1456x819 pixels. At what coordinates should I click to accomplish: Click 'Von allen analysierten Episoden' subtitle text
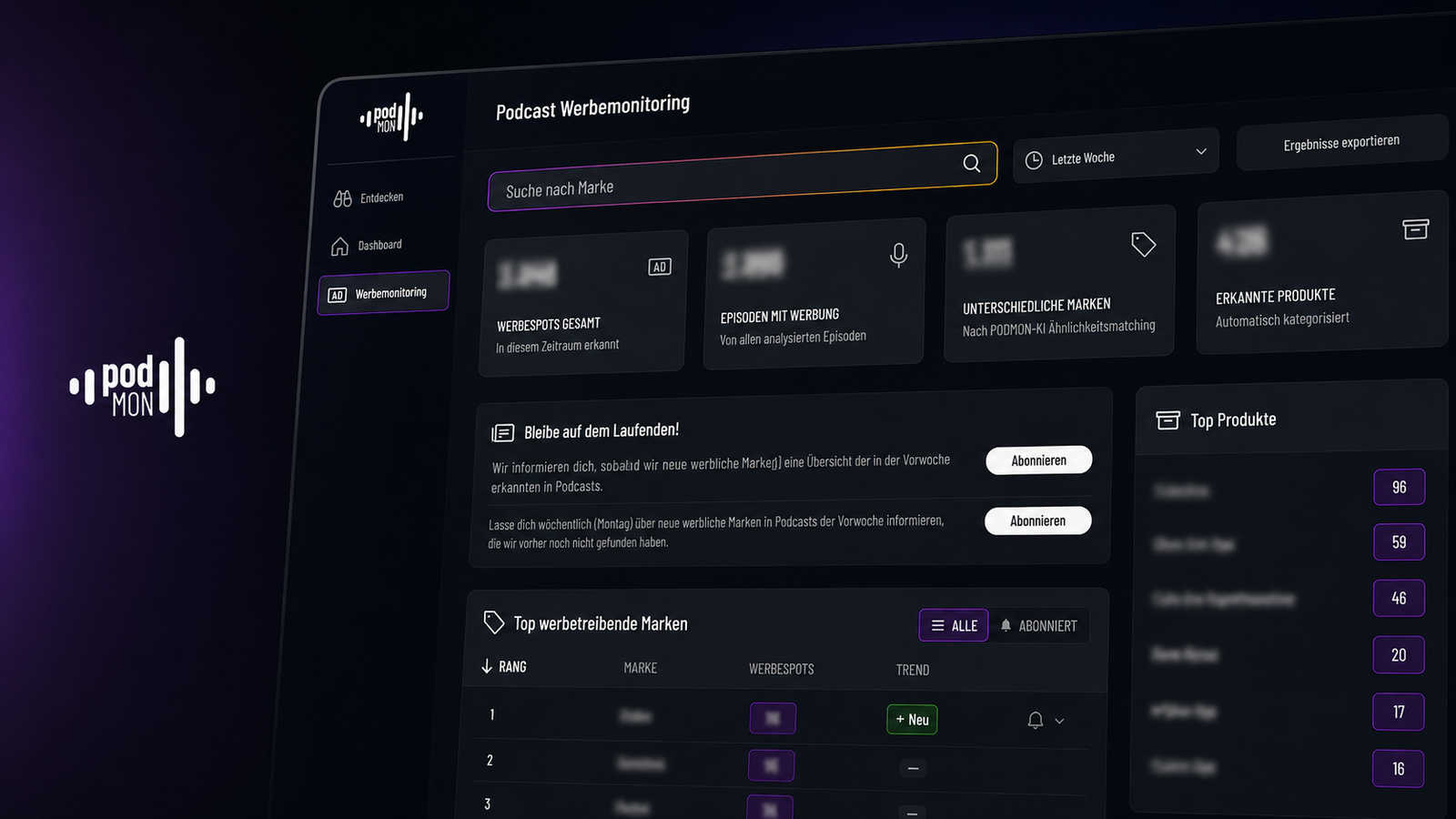[793, 338]
